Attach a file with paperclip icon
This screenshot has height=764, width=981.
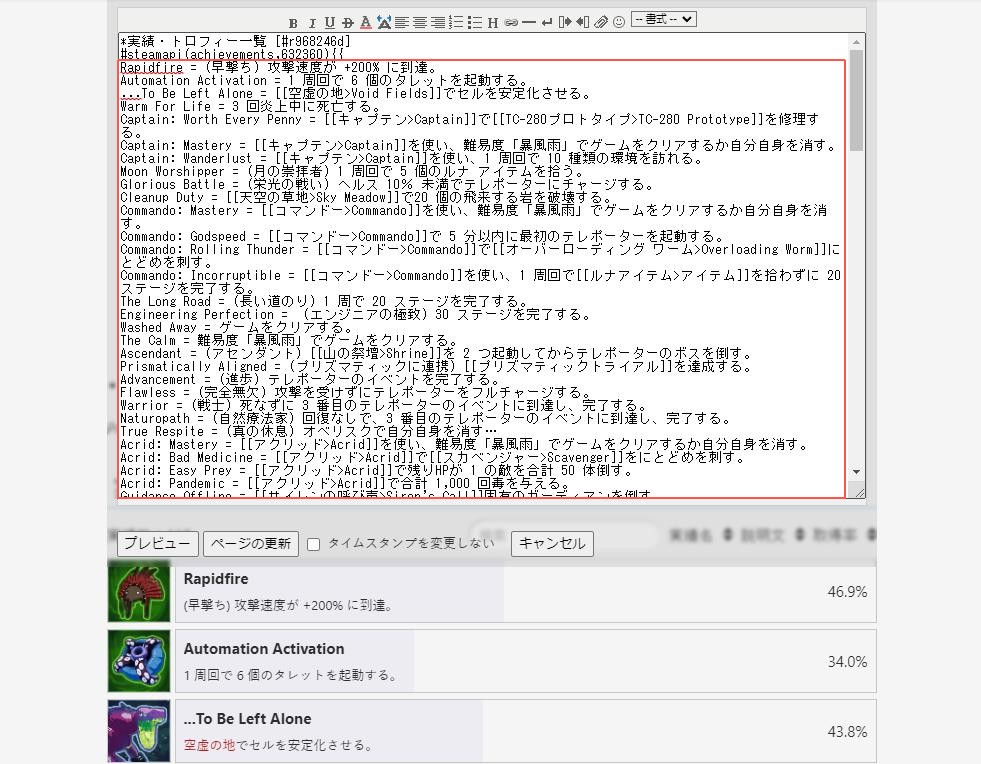pyautogui.click(x=600, y=22)
